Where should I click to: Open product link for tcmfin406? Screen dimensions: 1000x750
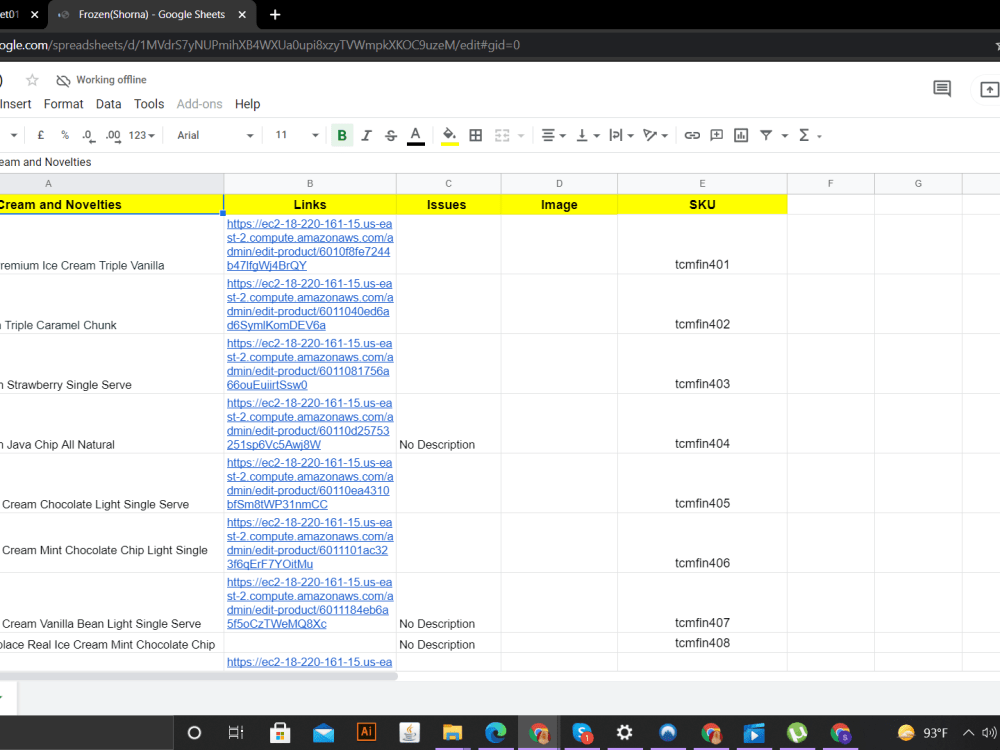point(310,543)
